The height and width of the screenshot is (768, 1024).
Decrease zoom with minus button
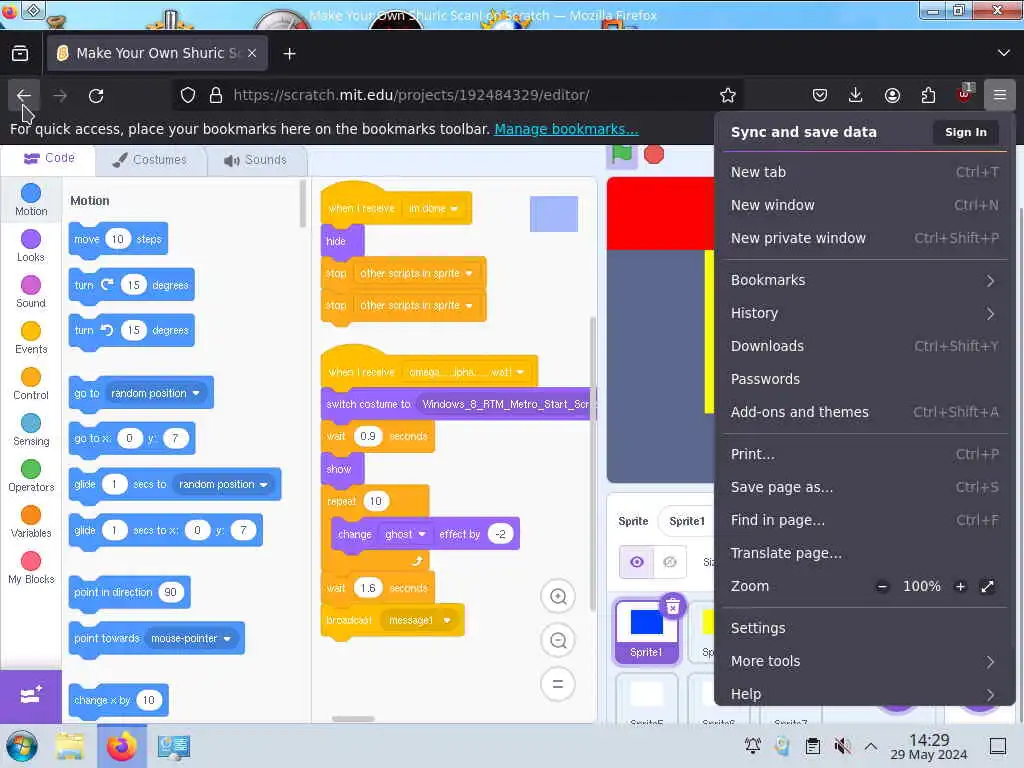882,586
